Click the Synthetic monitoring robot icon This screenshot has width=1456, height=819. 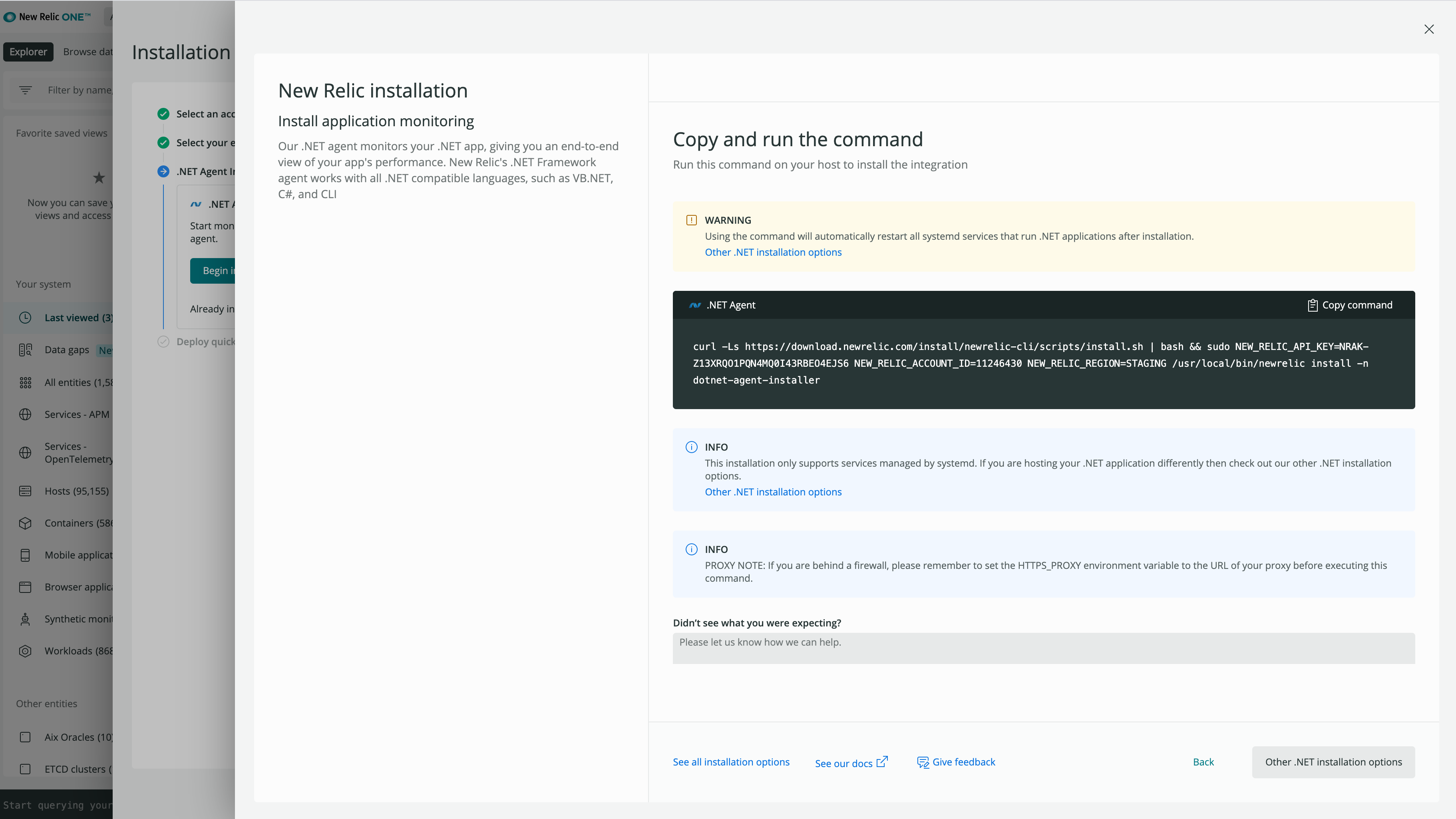pos(26,619)
